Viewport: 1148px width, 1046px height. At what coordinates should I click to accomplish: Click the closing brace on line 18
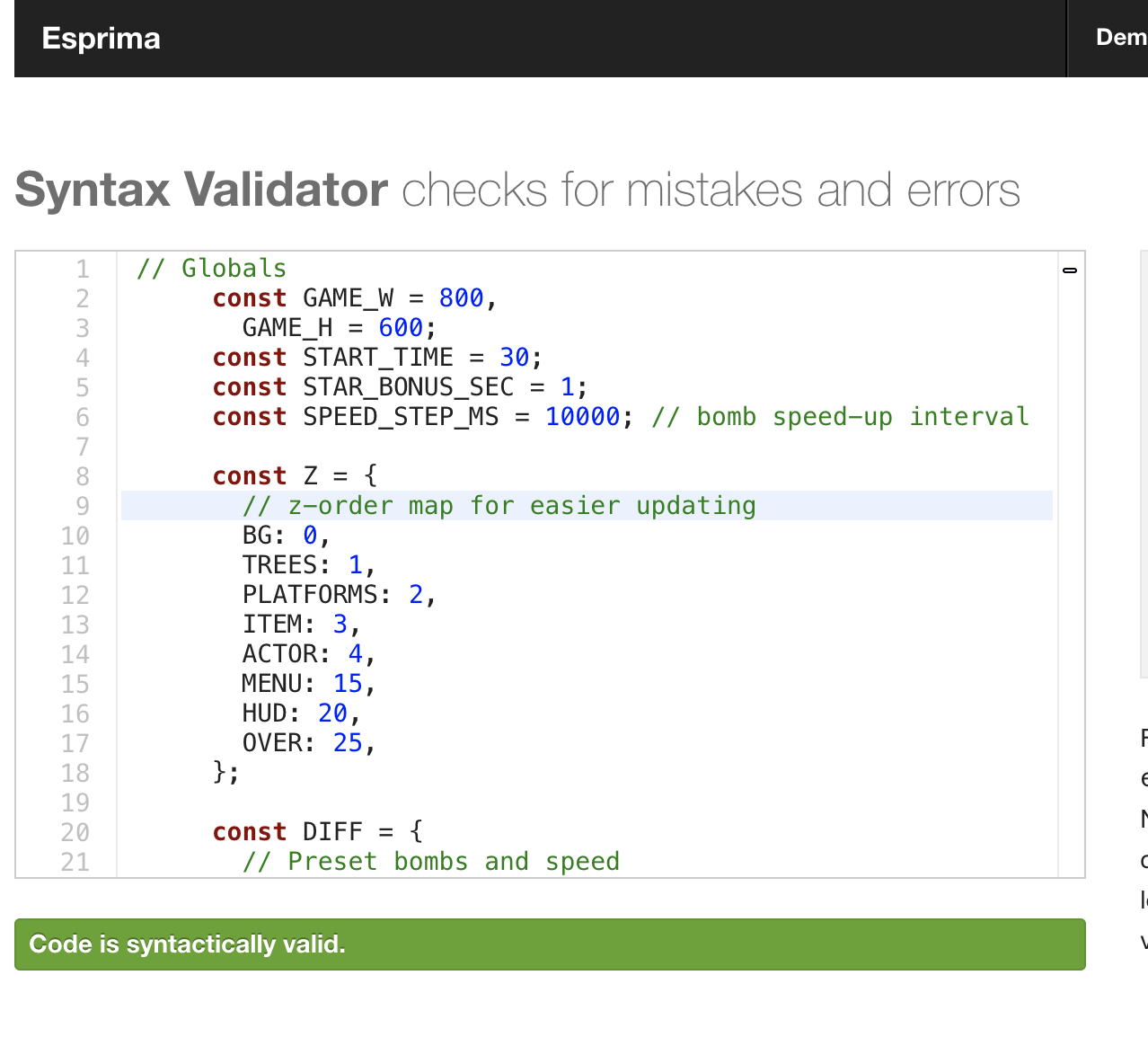coord(221,773)
